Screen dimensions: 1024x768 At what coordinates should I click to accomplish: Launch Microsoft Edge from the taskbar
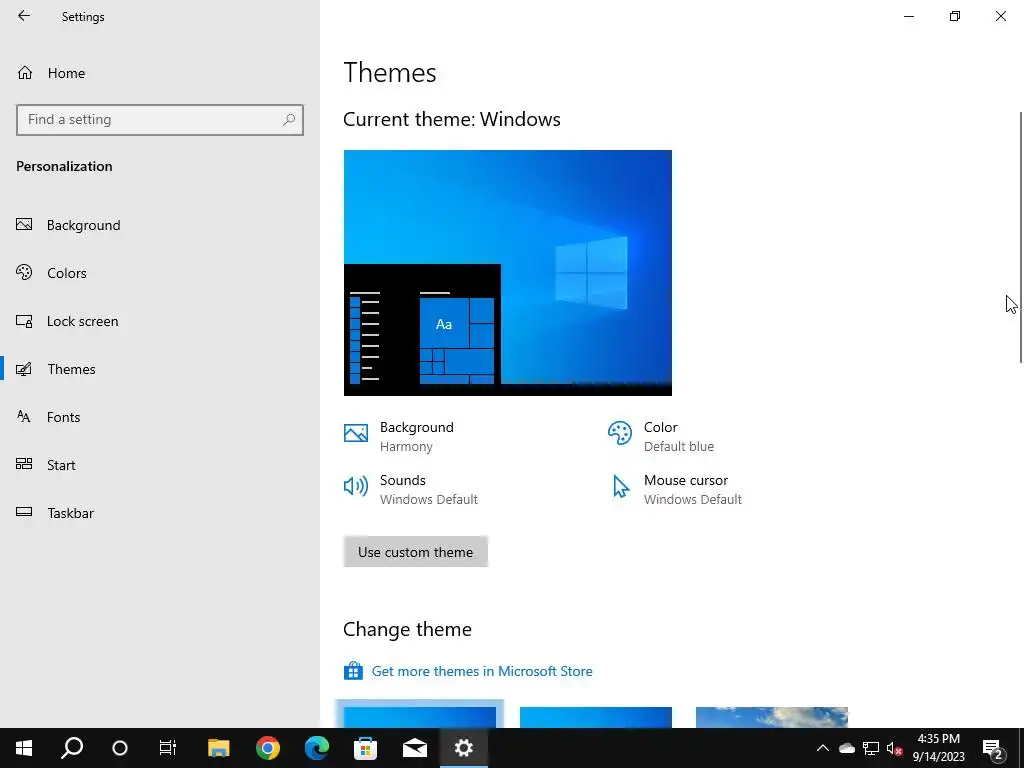pos(317,748)
